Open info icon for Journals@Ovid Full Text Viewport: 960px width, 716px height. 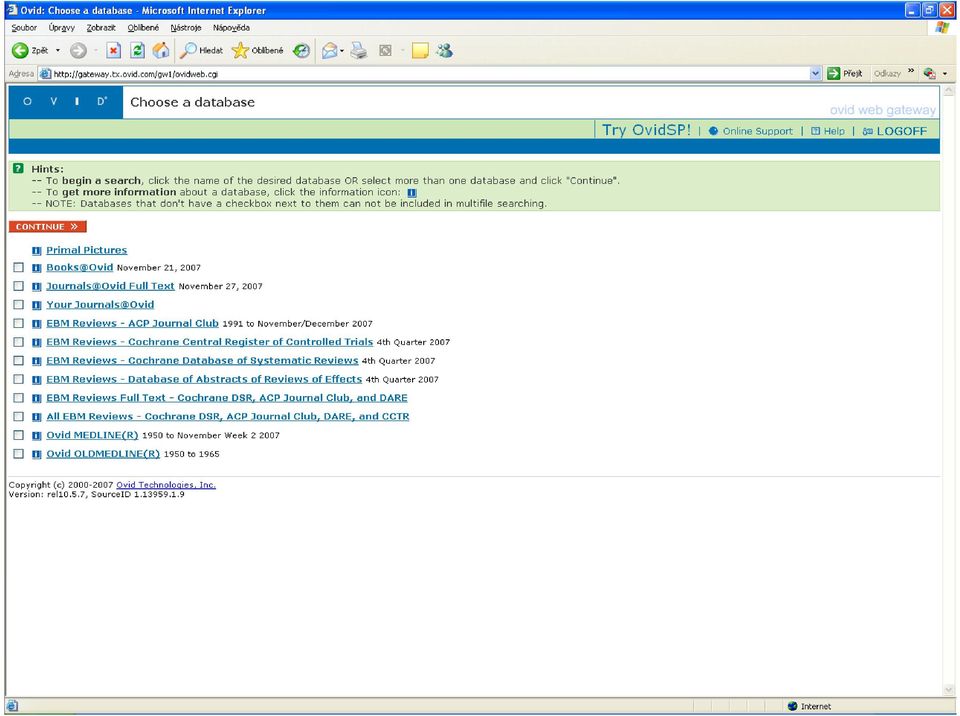pyautogui.click(x=37, y=287)
